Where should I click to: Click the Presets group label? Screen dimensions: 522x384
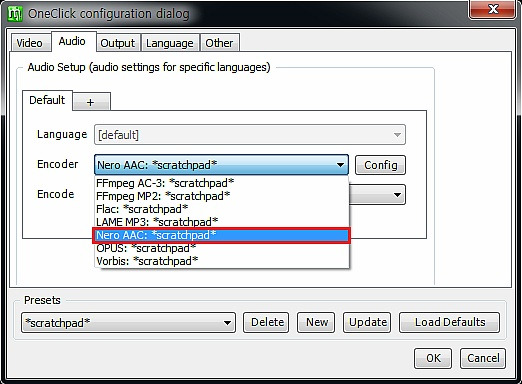tap(42, 300)
